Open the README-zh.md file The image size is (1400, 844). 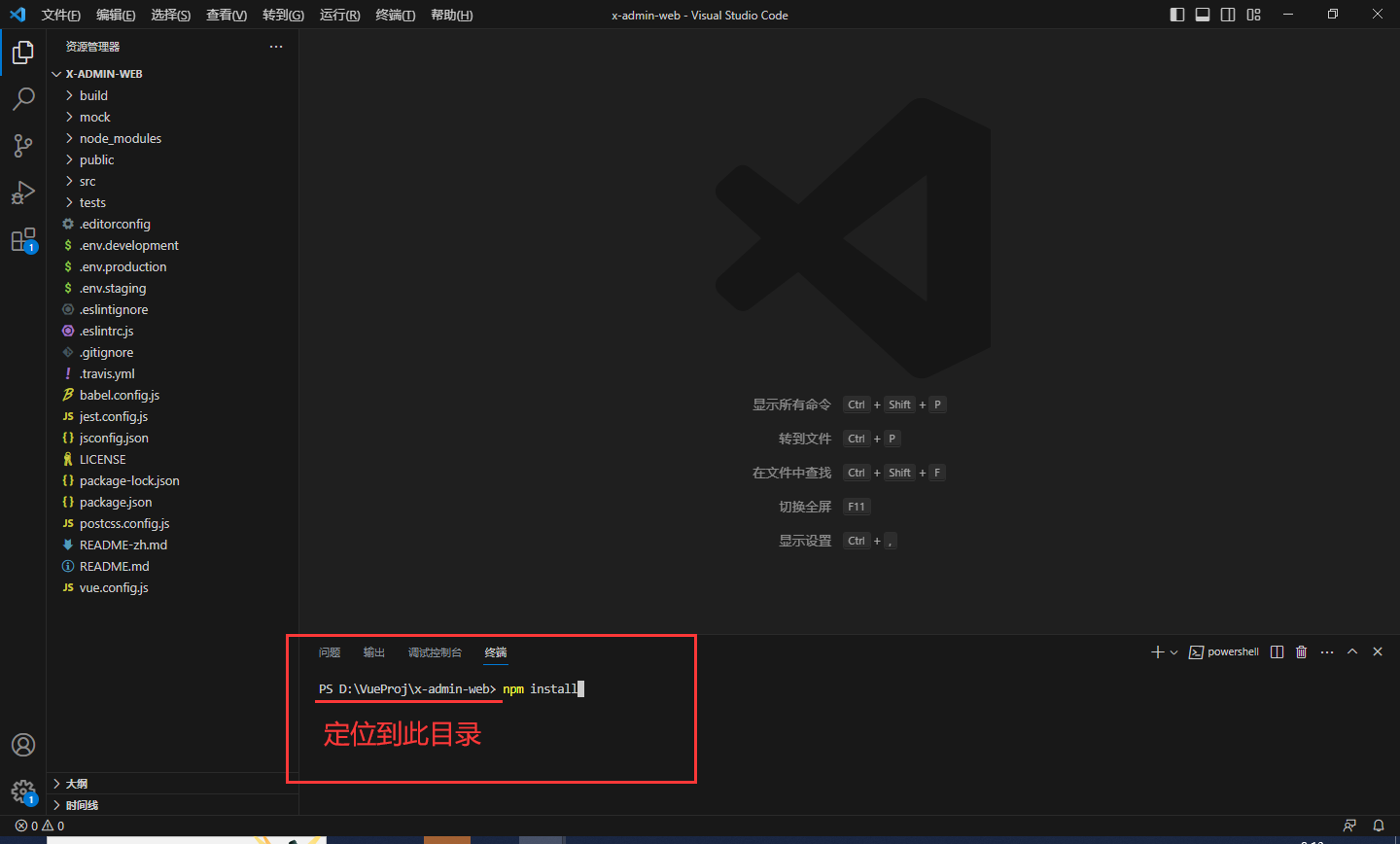coord(172,545)
